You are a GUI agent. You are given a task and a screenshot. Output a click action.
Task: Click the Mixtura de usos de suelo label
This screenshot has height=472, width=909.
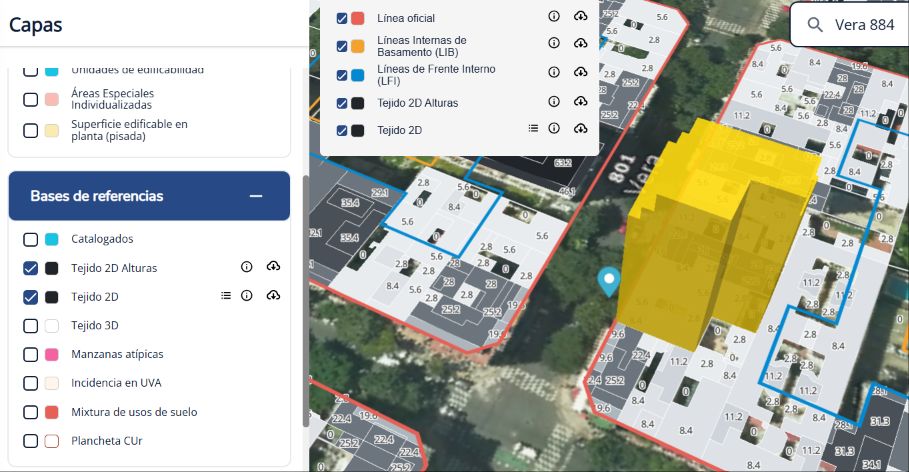134,412
